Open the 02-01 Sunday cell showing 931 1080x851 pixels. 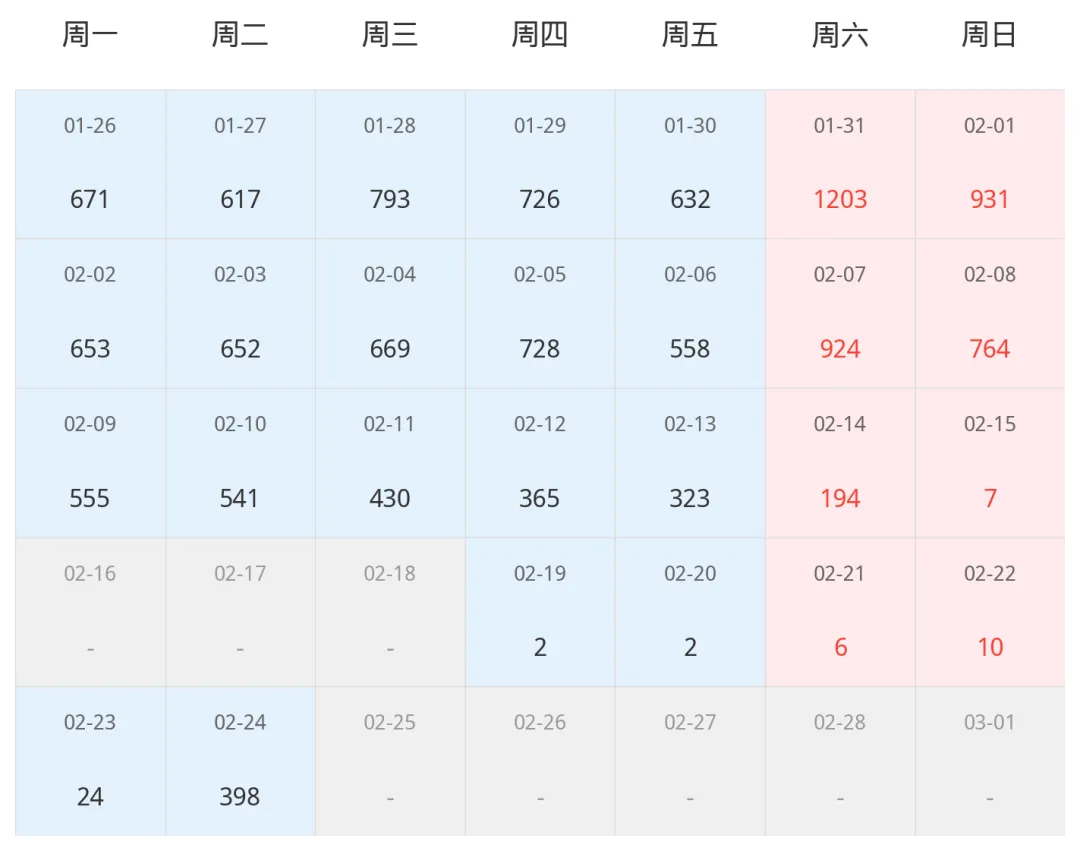(990, 164)
